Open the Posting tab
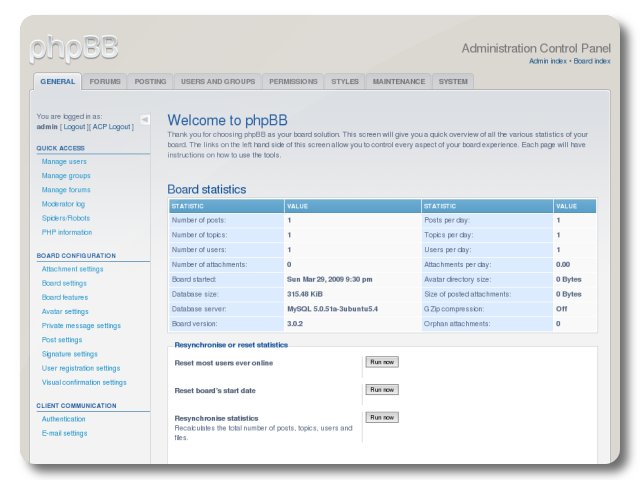Image resolution: width=640 pixels, height=480 pixels. (x=150, y=82)
